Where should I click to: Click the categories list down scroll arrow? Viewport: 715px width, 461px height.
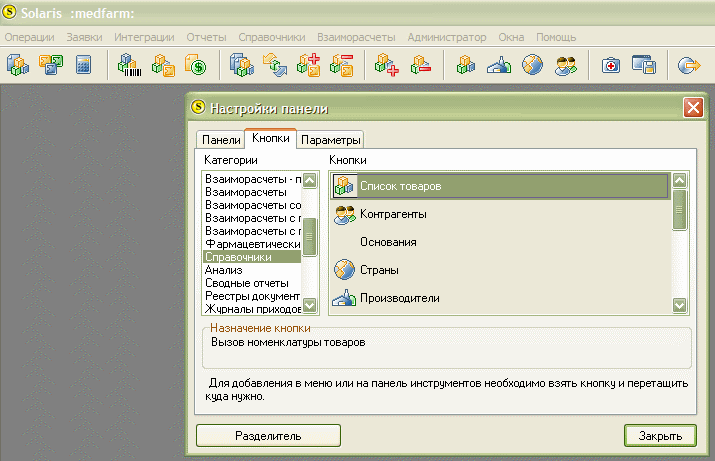[x=310, y=305]
